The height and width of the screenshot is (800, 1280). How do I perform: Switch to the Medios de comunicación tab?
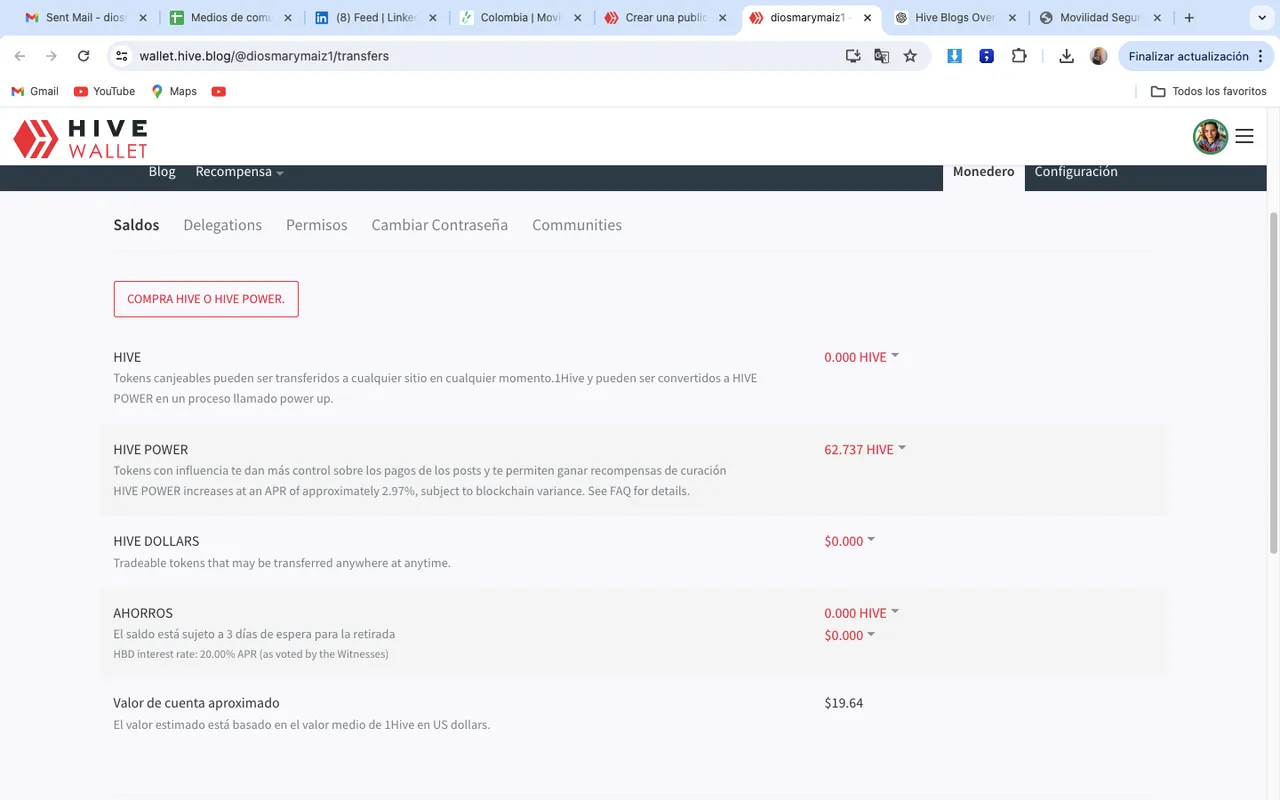[x=230, y=18]
